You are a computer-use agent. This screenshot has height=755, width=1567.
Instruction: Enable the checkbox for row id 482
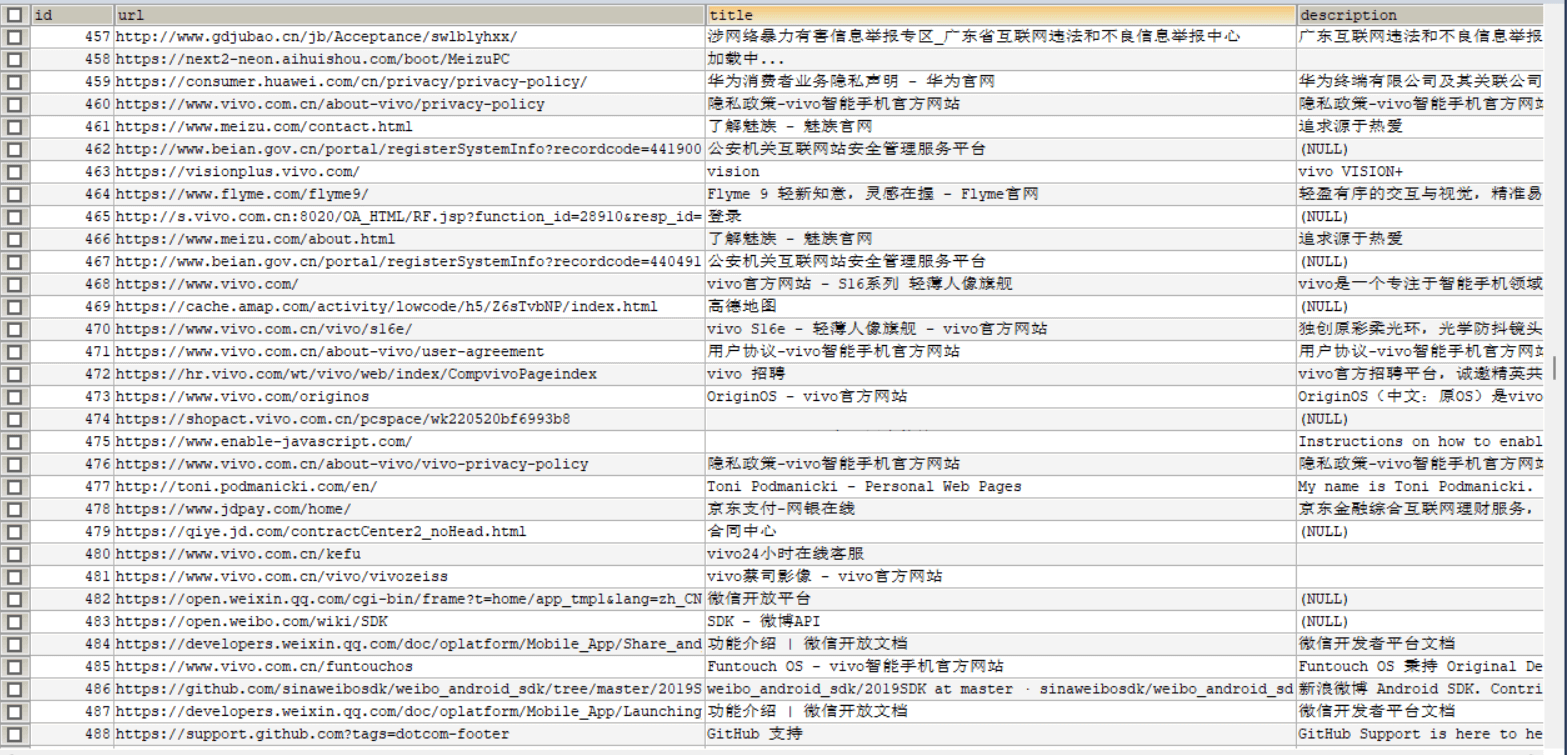[x=14, y=599]
